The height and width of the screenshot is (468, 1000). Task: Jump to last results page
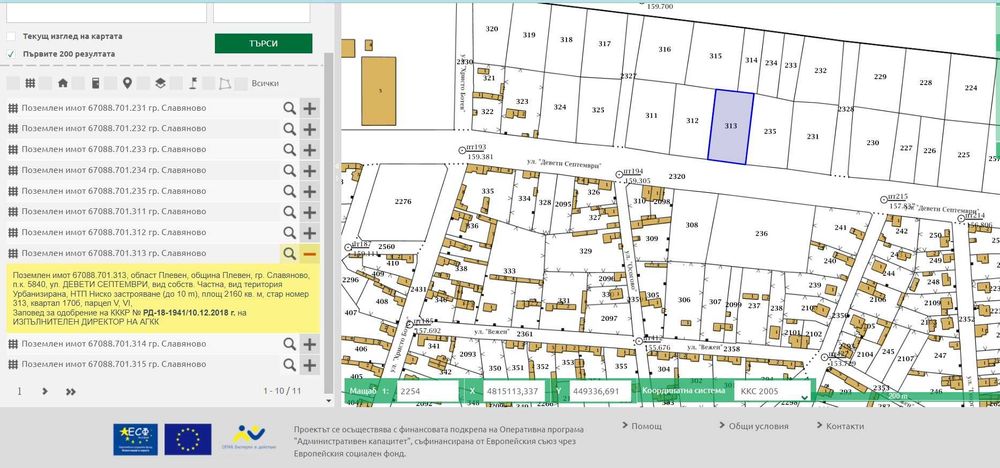[x=70, y=391]
